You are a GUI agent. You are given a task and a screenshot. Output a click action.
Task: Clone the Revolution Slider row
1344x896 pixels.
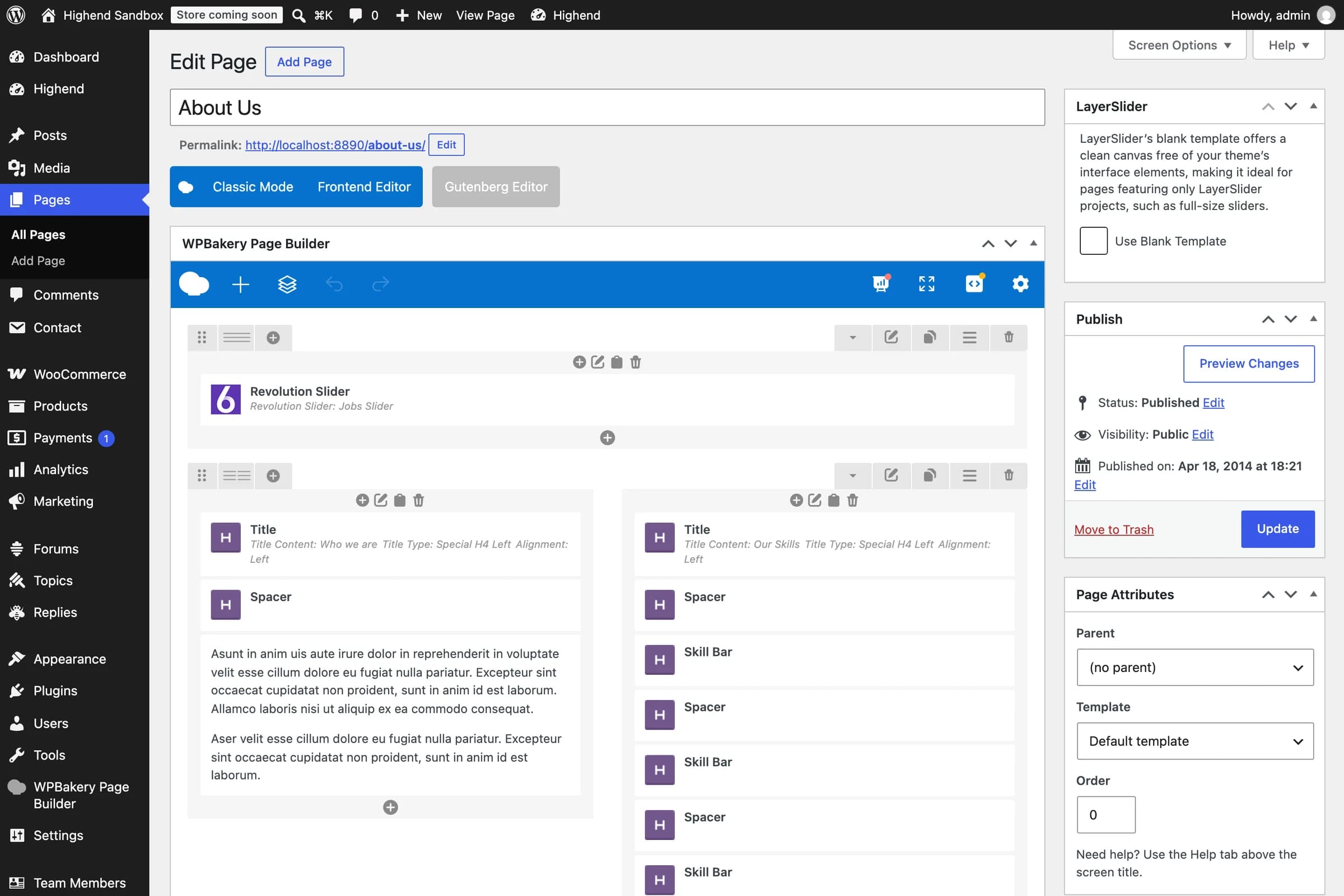coord(930,337)
